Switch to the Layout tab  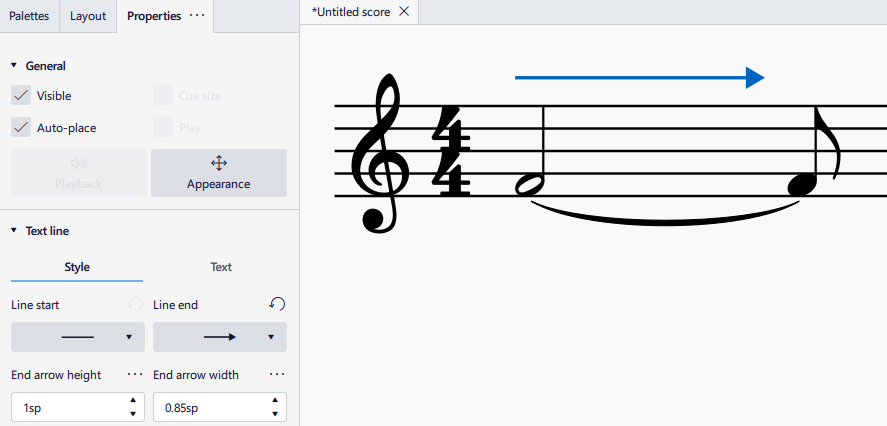coord(88,16)
